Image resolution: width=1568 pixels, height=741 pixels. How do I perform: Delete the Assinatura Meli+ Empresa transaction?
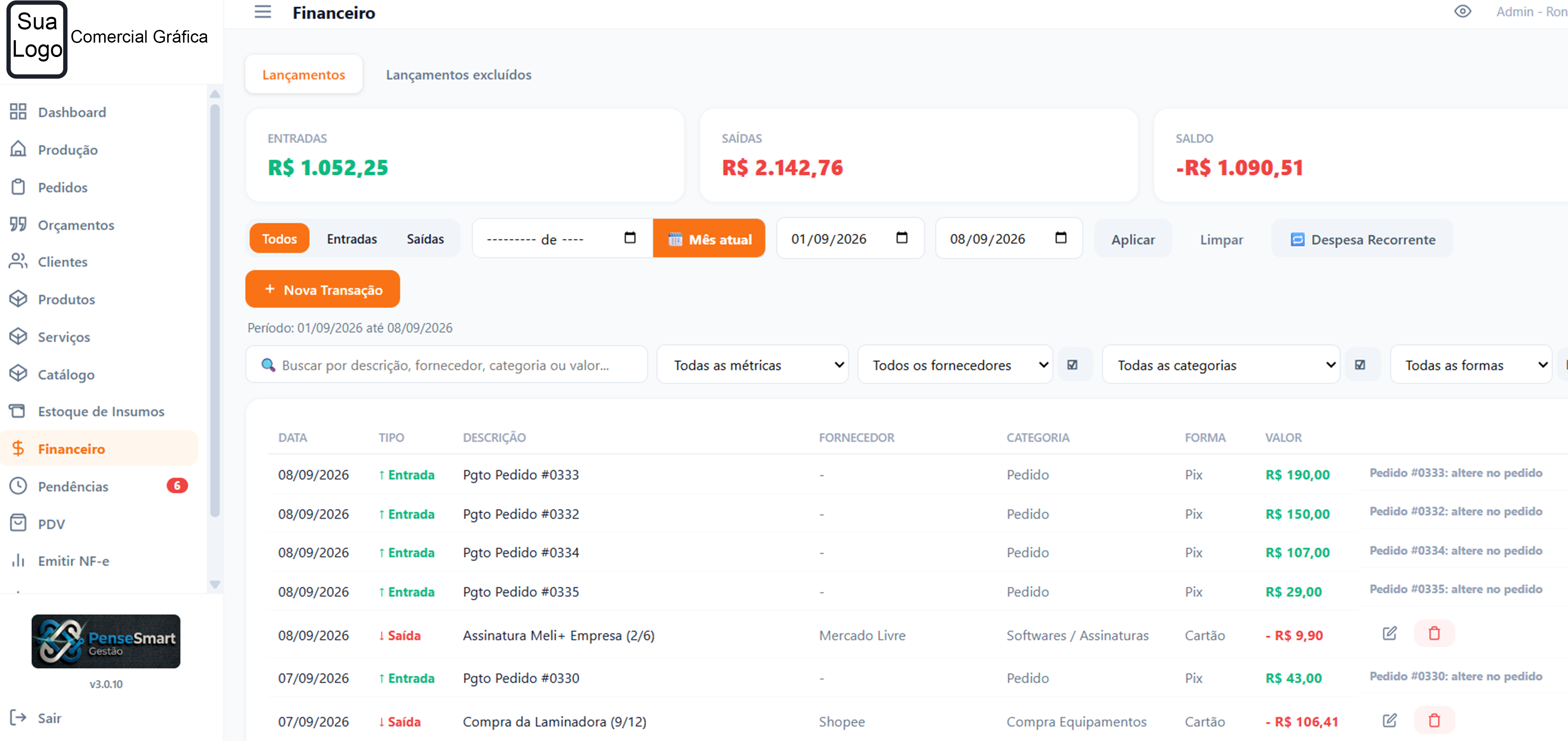1434,634
